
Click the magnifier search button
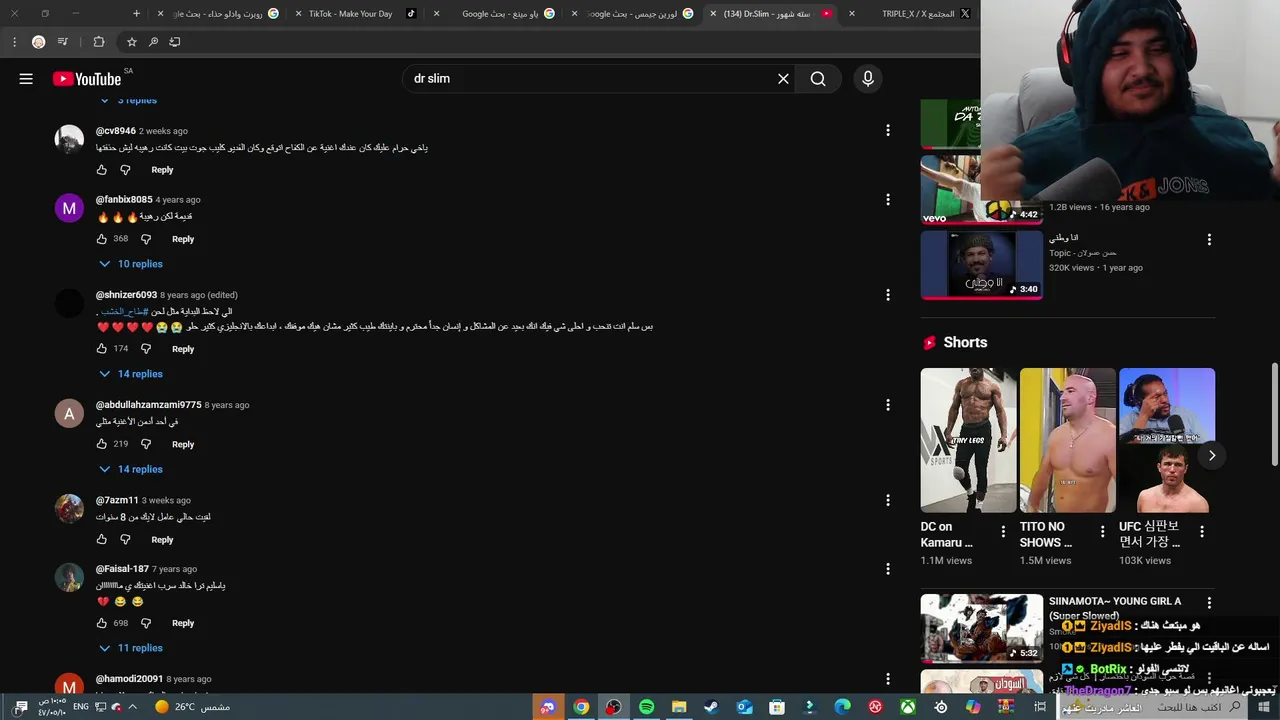point(818,79)
